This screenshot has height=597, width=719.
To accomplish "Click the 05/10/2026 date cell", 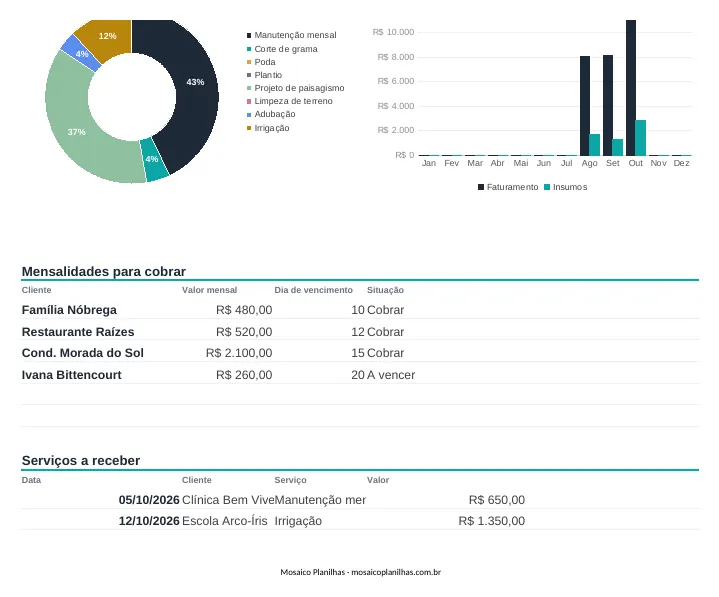I will click(149, 500).
